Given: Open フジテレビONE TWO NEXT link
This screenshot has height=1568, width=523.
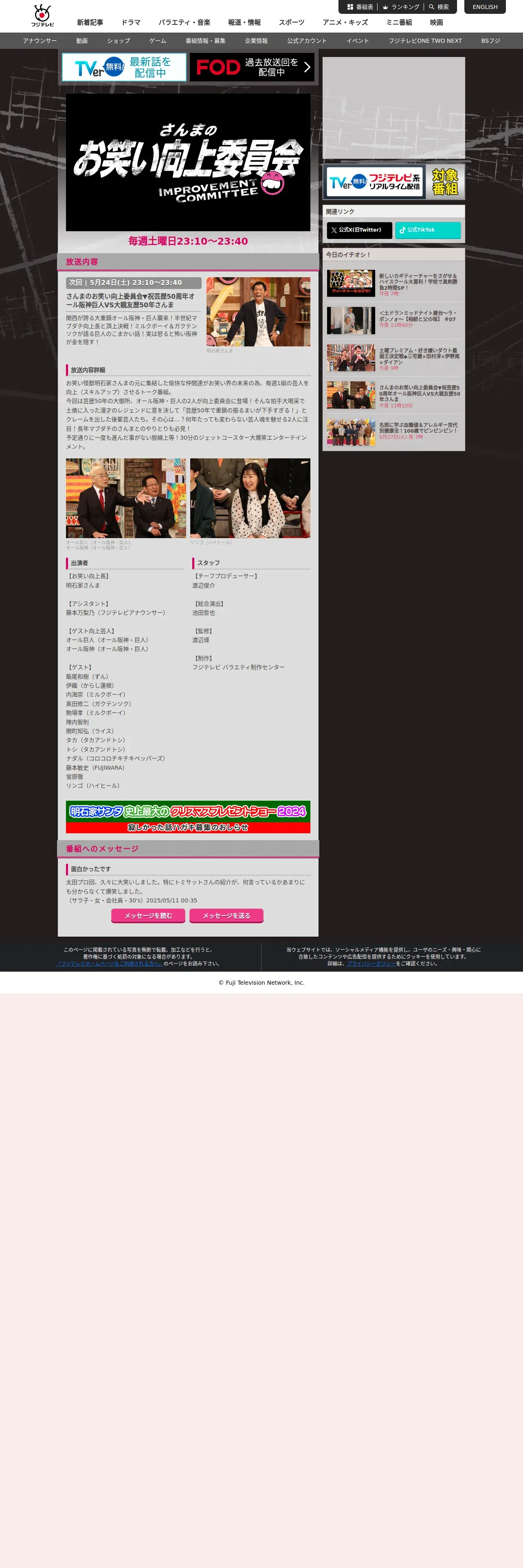Looking at the screenshot, I should point(426,41).
